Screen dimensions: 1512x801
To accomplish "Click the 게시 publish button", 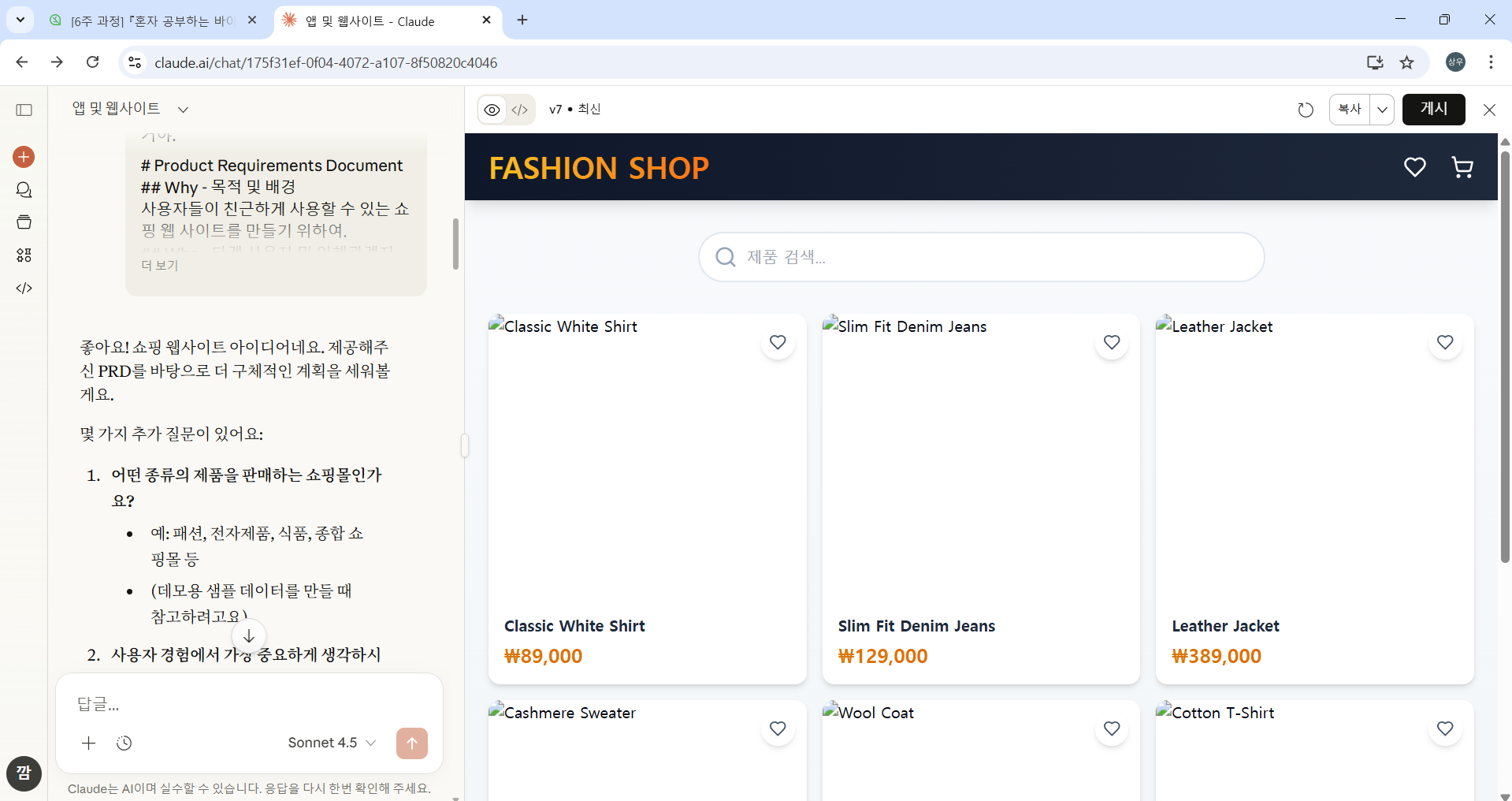I will point(1434,110).
